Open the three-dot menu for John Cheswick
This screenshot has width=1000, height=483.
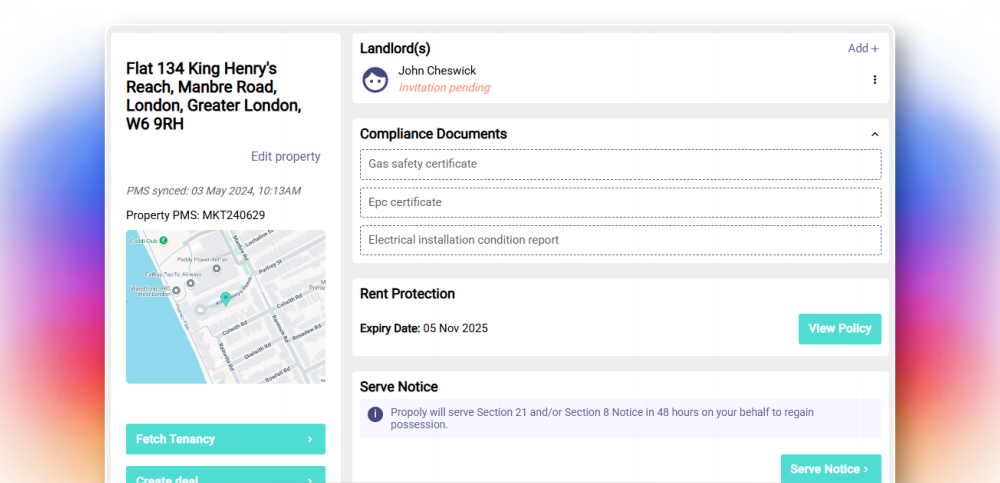coord(875,80)
